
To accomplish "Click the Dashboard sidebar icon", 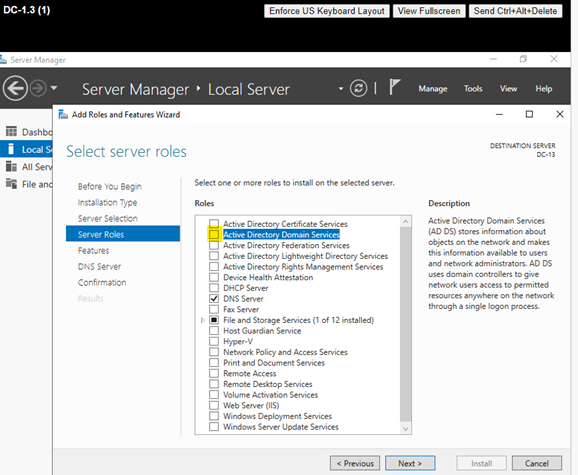I will click(x=11, y=132).
